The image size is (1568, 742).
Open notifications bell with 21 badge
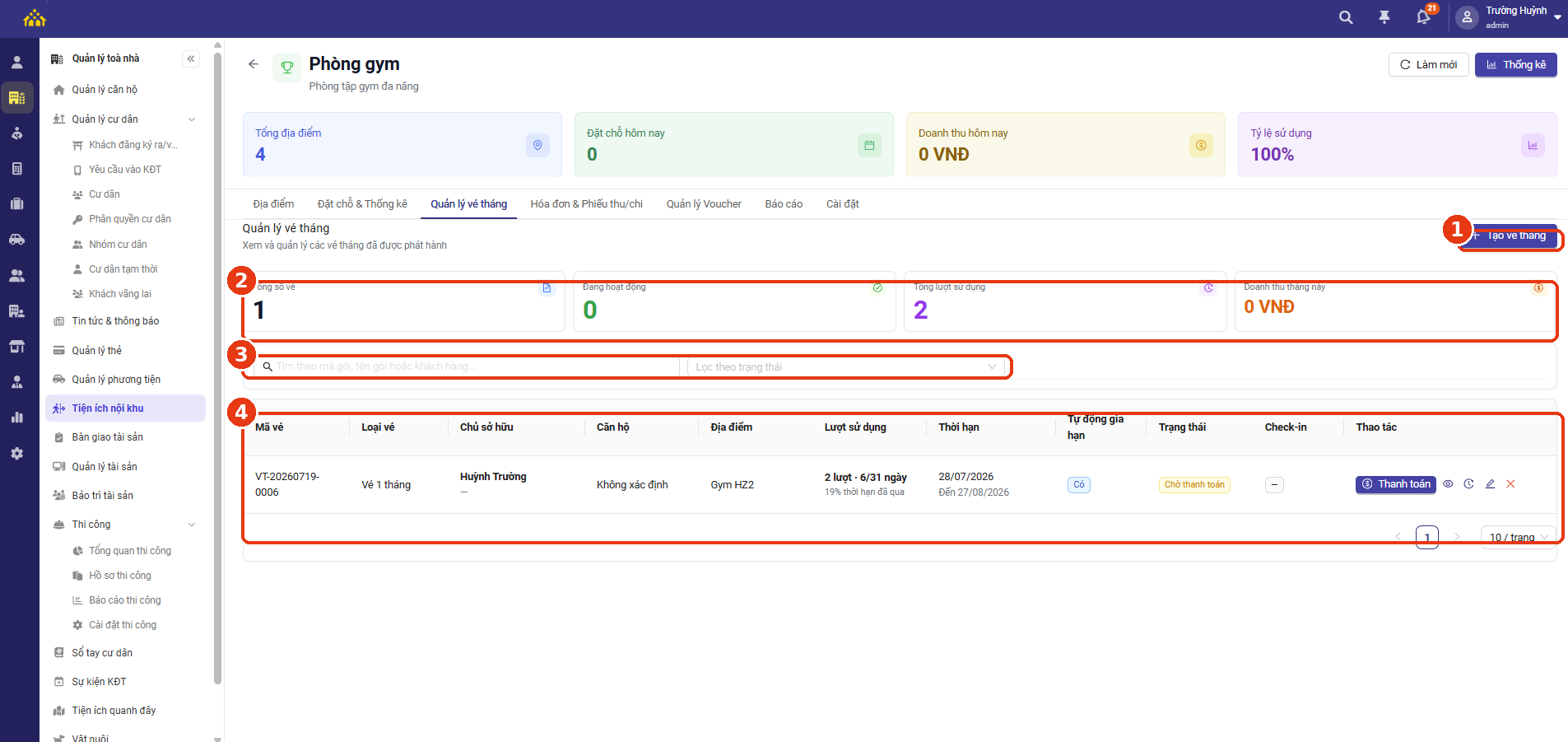[x=1424, y=16]
